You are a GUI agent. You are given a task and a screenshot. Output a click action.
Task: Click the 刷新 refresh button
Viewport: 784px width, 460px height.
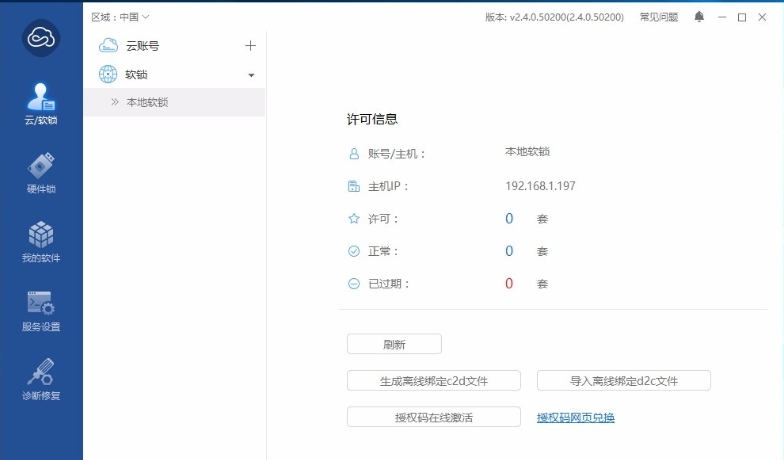(394, 344)
